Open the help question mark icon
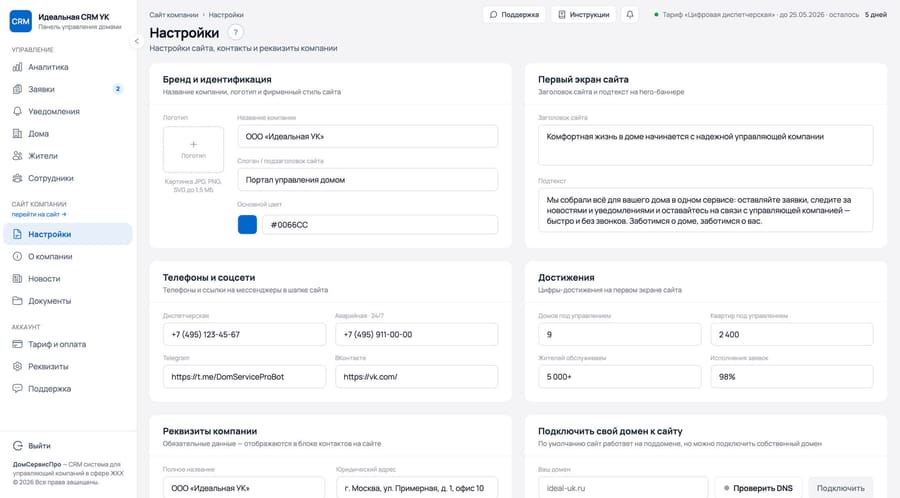Screen dimensions: 900x498 click(235, 33)
